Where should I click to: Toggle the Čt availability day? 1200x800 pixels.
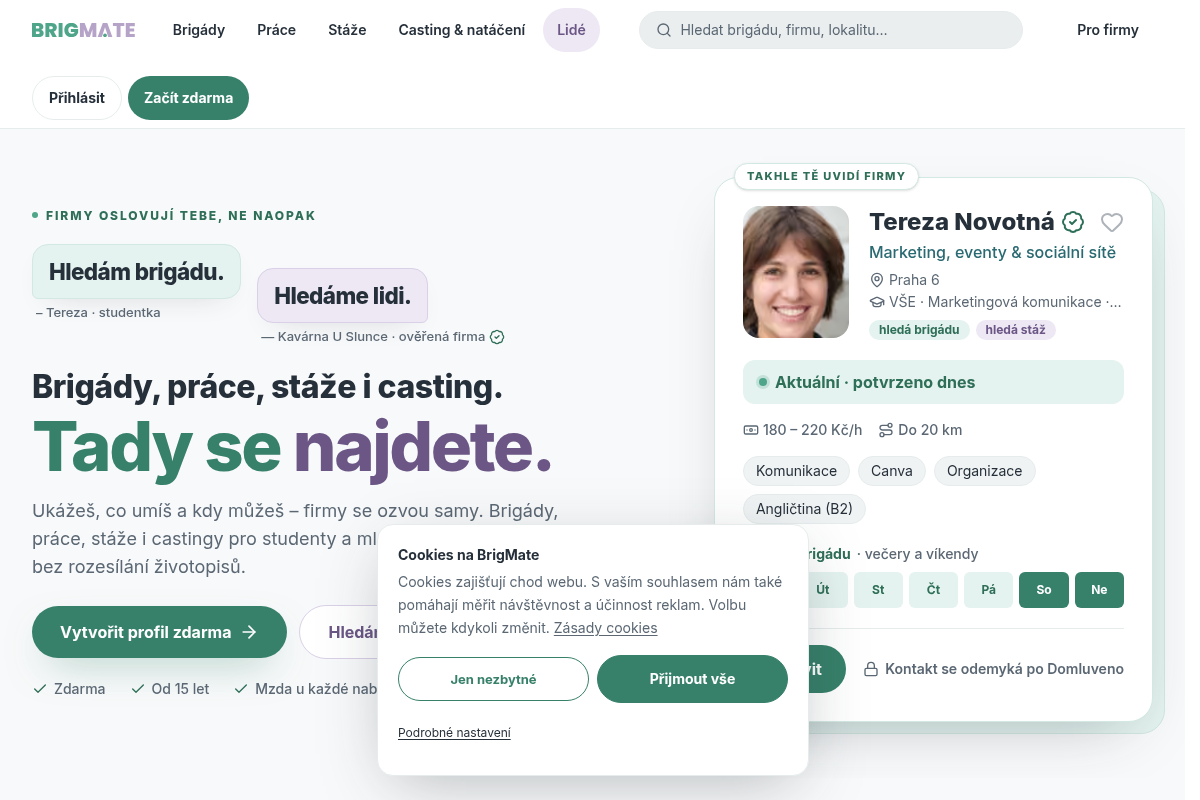pos(933,590)
